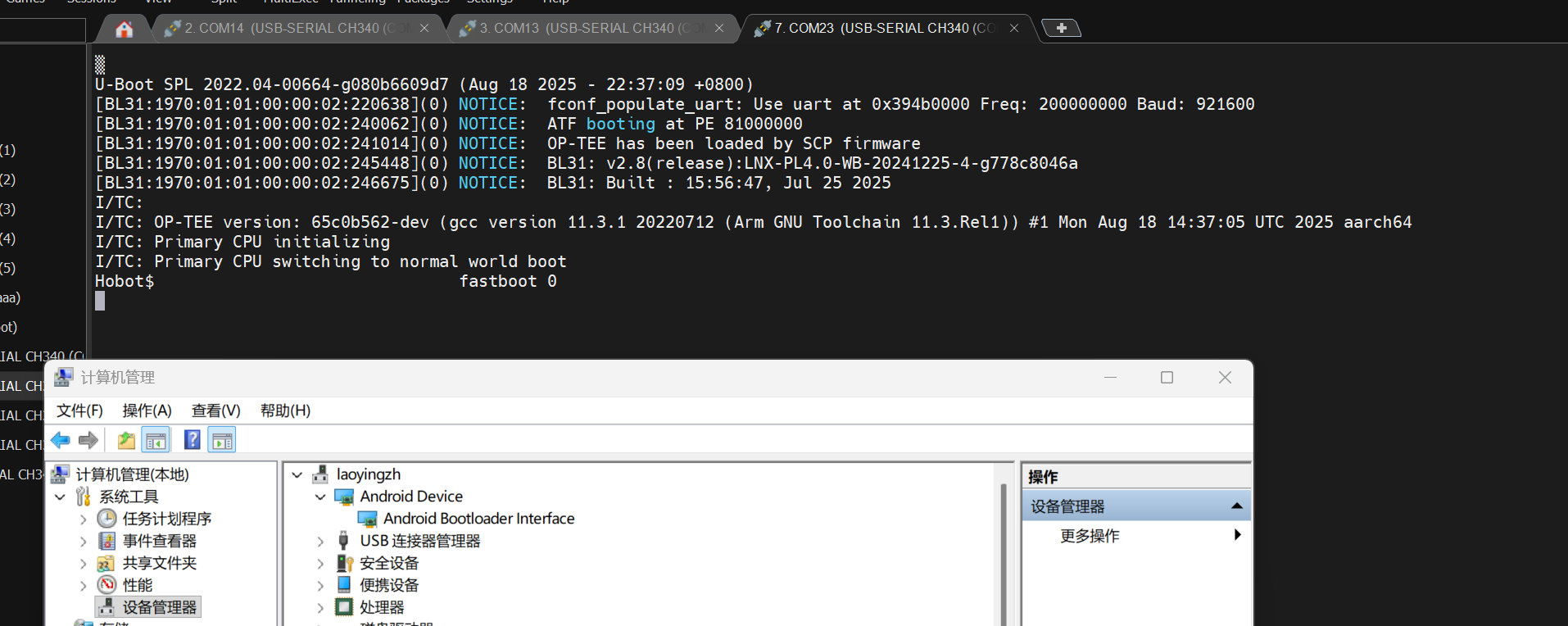Toggle the show/hide action pane toolbar icon
This screenshot has height=626, width=1568.
[222, 440]
